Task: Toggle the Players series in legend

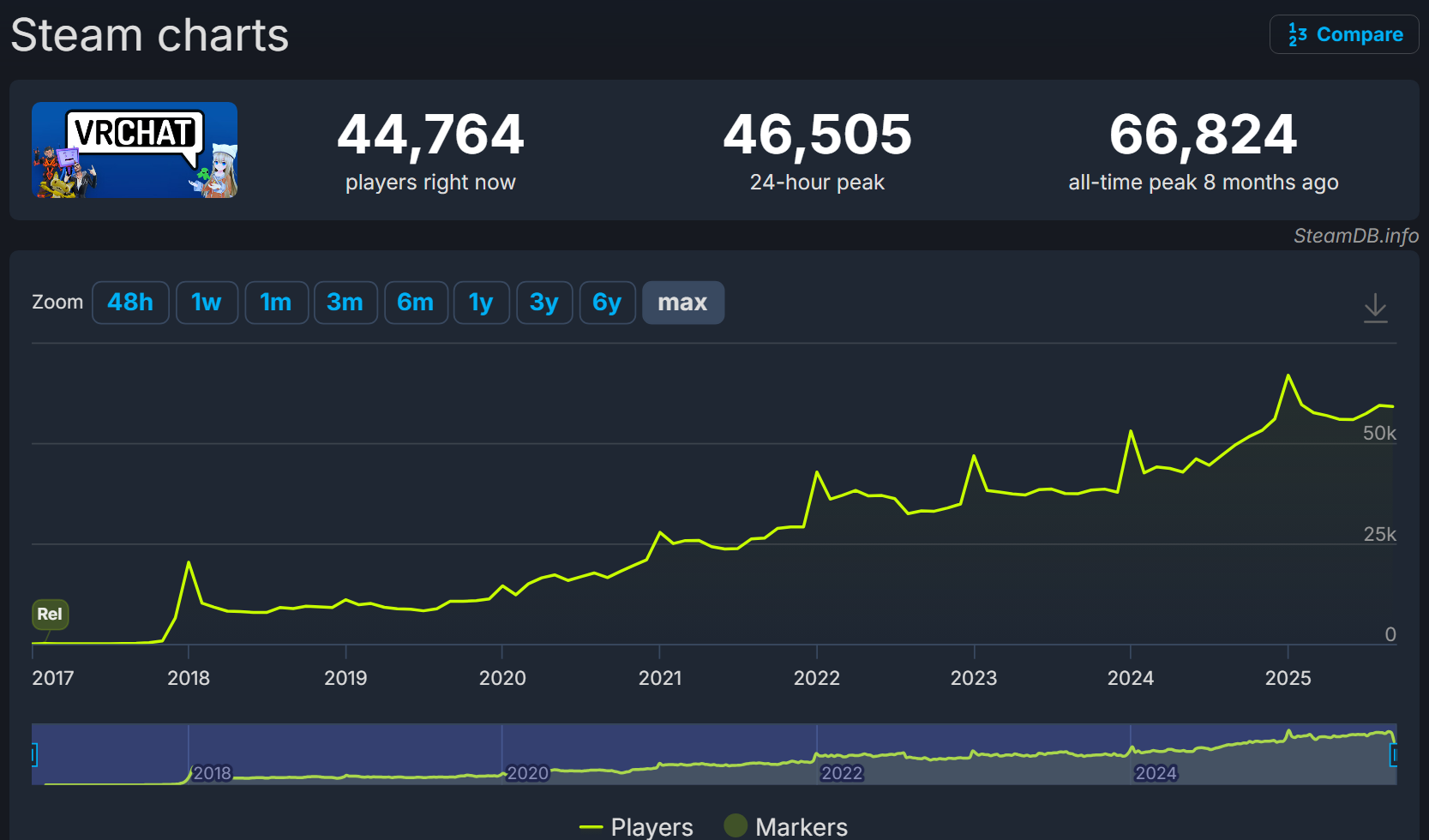Action: pyautogui.click(x=636, y=826)
